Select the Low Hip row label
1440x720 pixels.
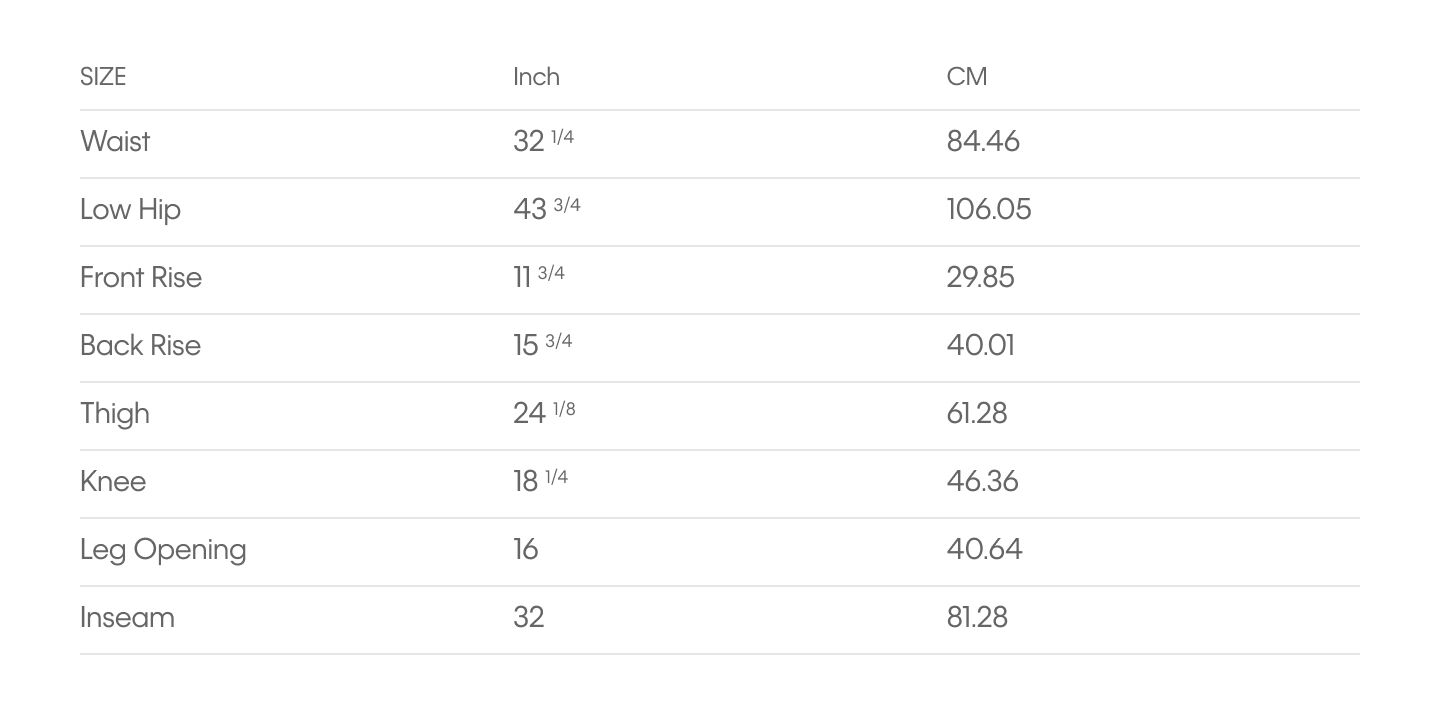(x=130, y=209)
